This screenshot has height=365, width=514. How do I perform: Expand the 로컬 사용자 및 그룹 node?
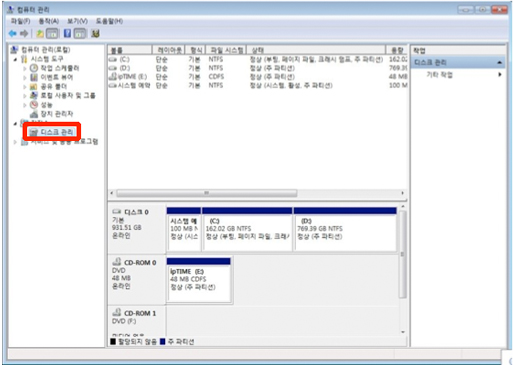coord(25,96)
